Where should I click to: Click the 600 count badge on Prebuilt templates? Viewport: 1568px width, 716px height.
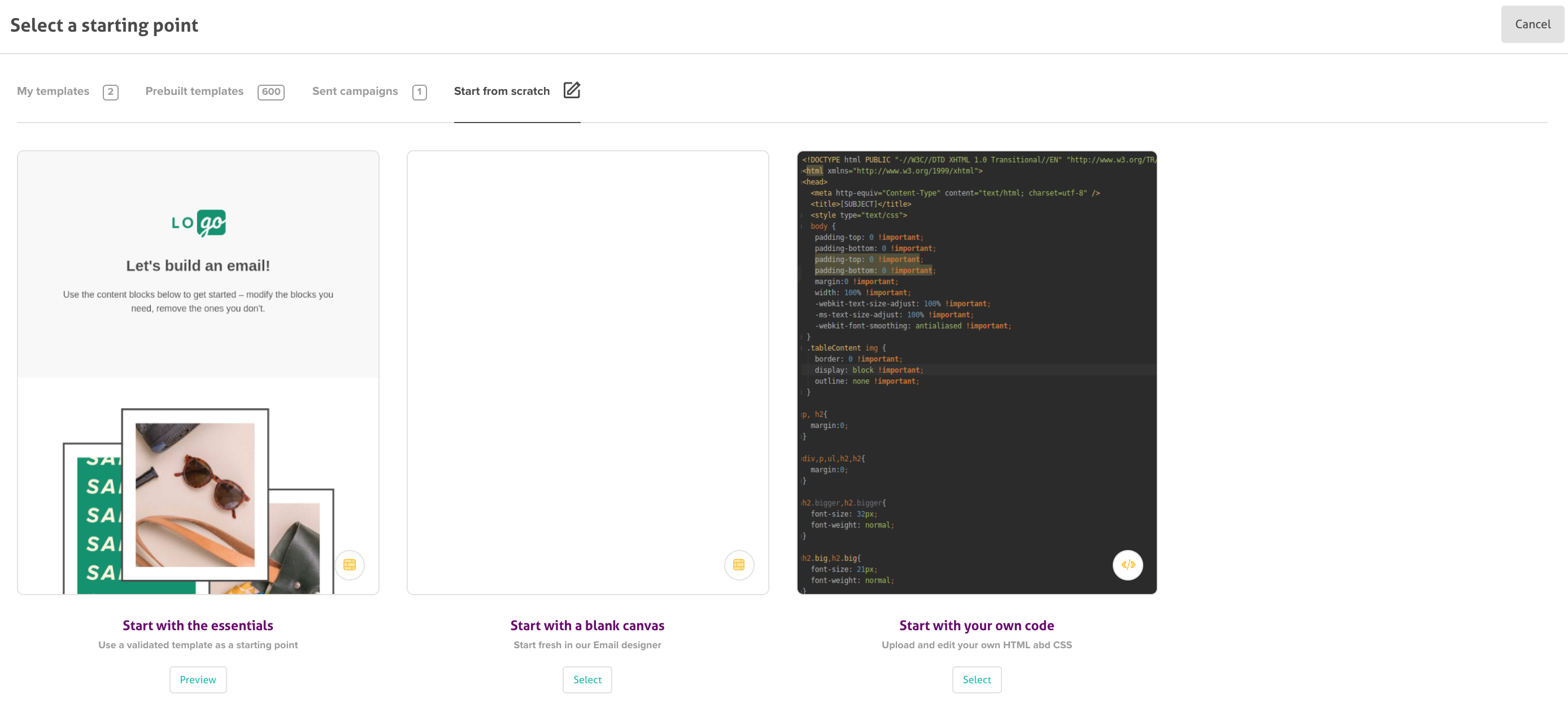click(x=271, y=92)
